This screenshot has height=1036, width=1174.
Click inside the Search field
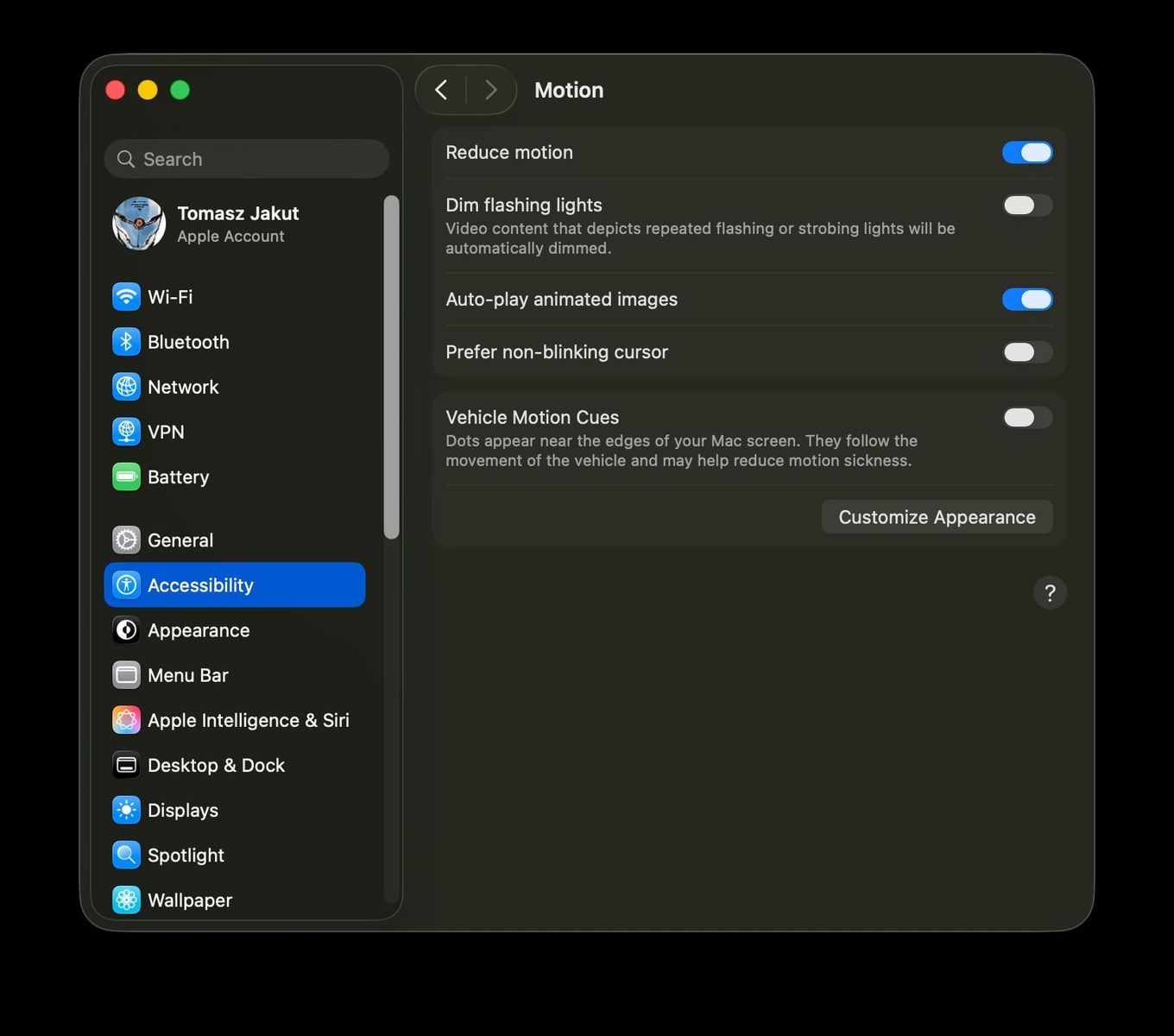coord(246,159)
